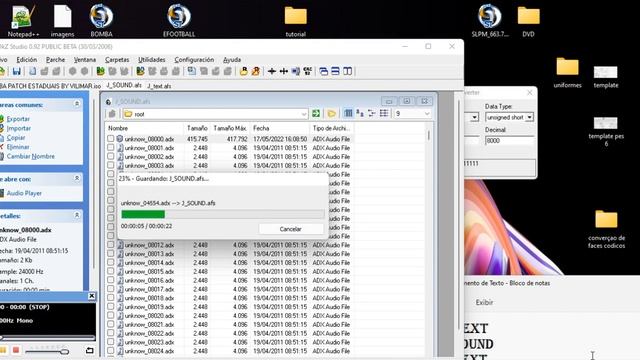Click the first black plus toolbar icon
This screenshot has height=360, width=640.
[x=272, y=71]
